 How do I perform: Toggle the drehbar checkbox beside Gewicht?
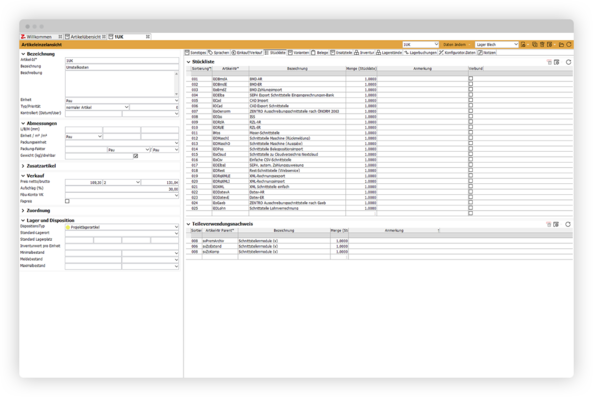pyautogui.click(x=136, y=156)
